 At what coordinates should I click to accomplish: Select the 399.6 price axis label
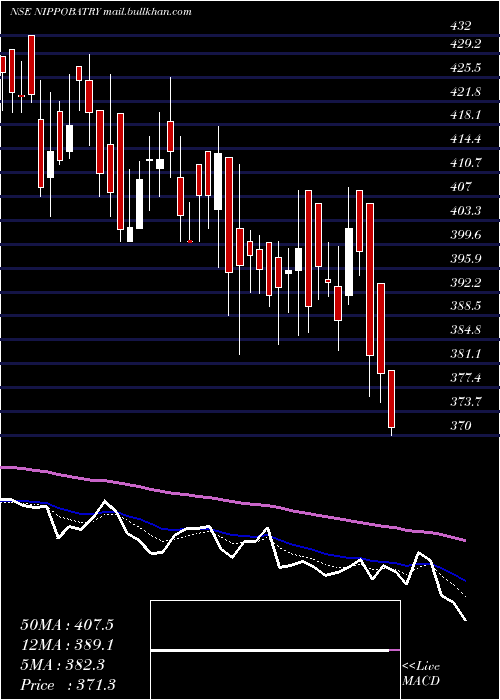coord(465,235)
